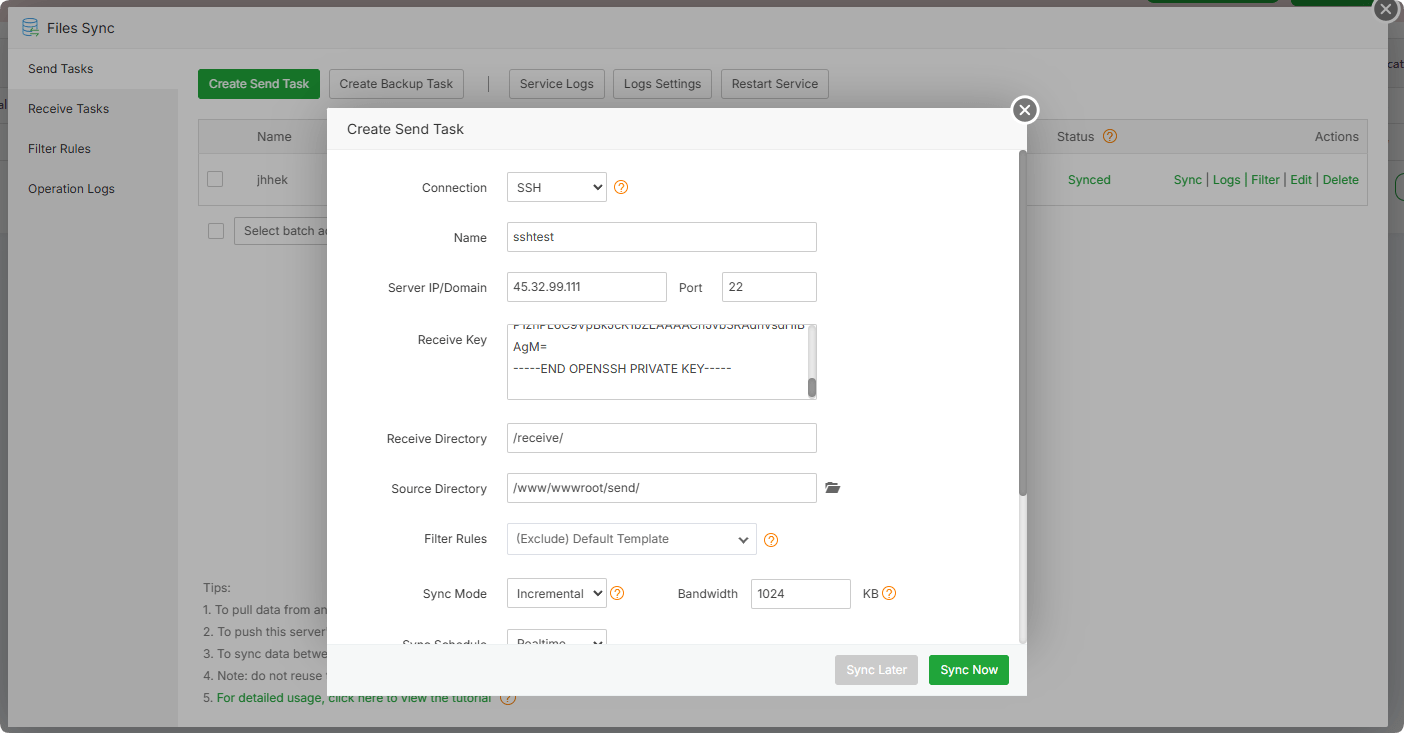Open the Connection help question icon

tap(621, 187)
